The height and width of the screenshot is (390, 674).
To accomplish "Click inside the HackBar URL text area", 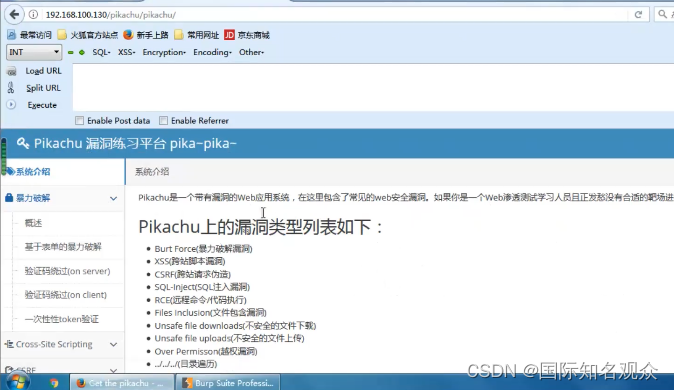I will point(373,87).
